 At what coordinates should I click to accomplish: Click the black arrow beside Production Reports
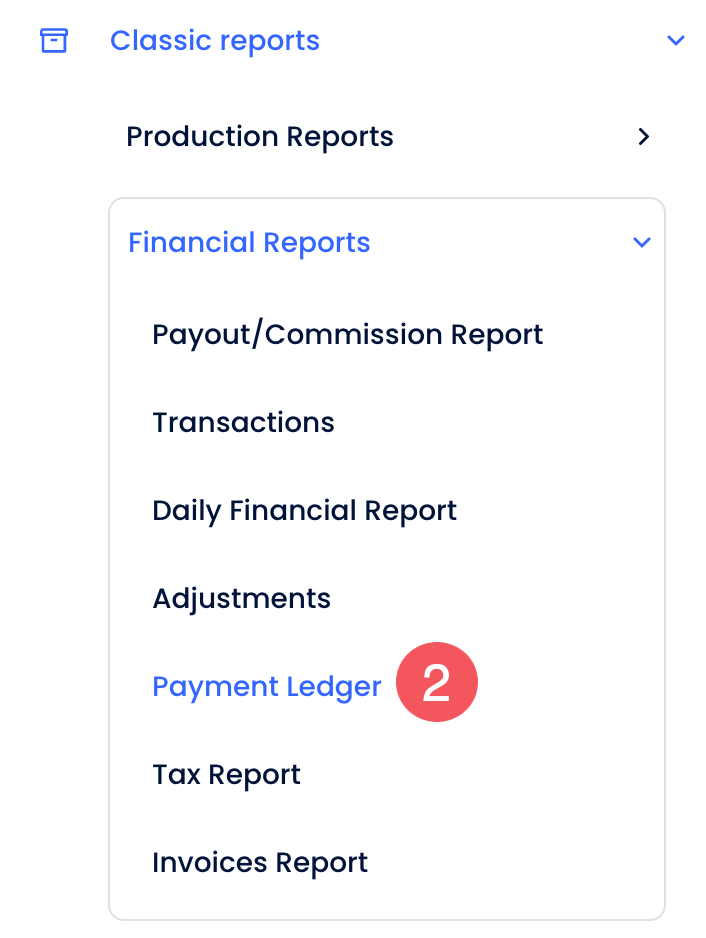pos(644,137)
